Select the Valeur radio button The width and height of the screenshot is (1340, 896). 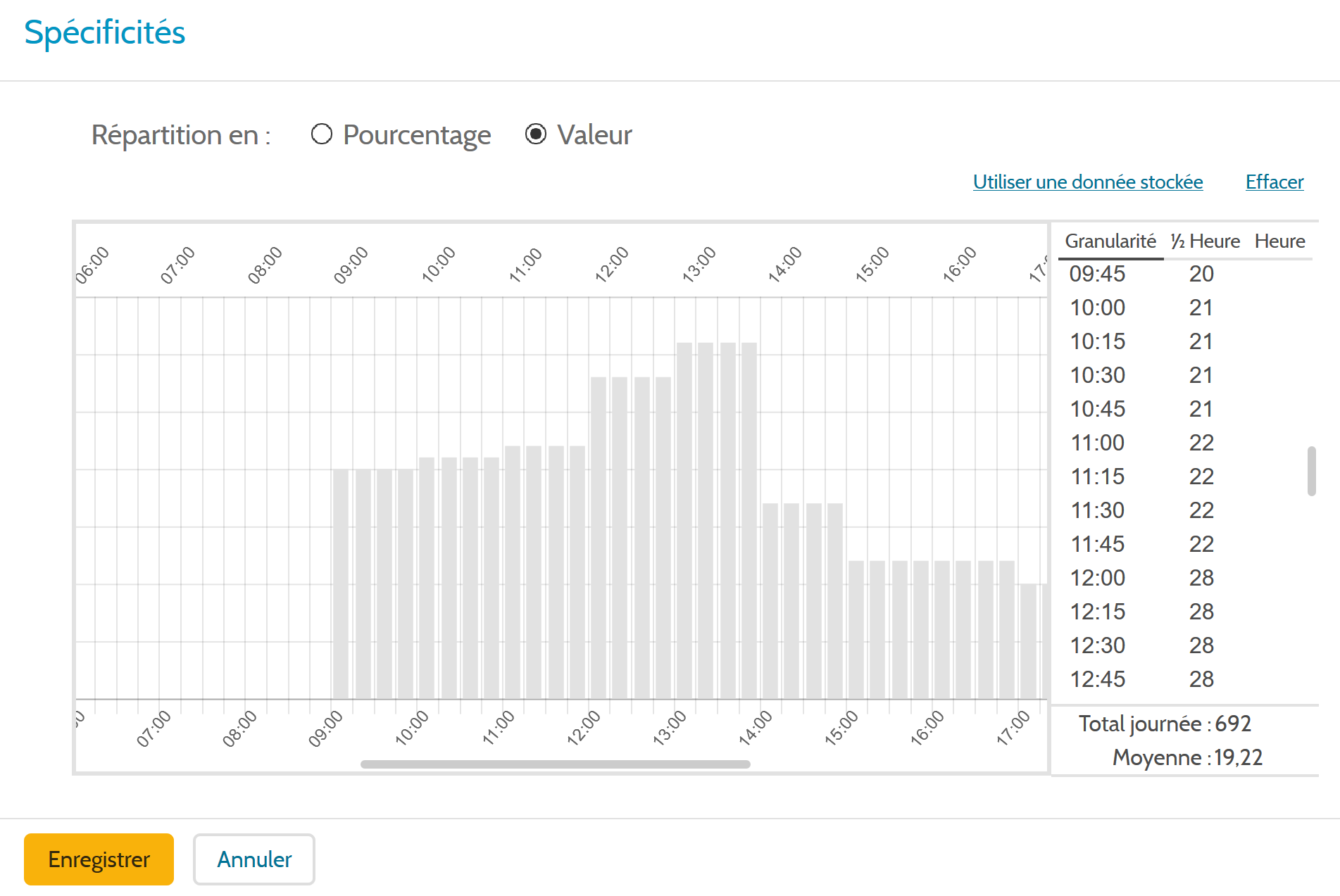536,134
